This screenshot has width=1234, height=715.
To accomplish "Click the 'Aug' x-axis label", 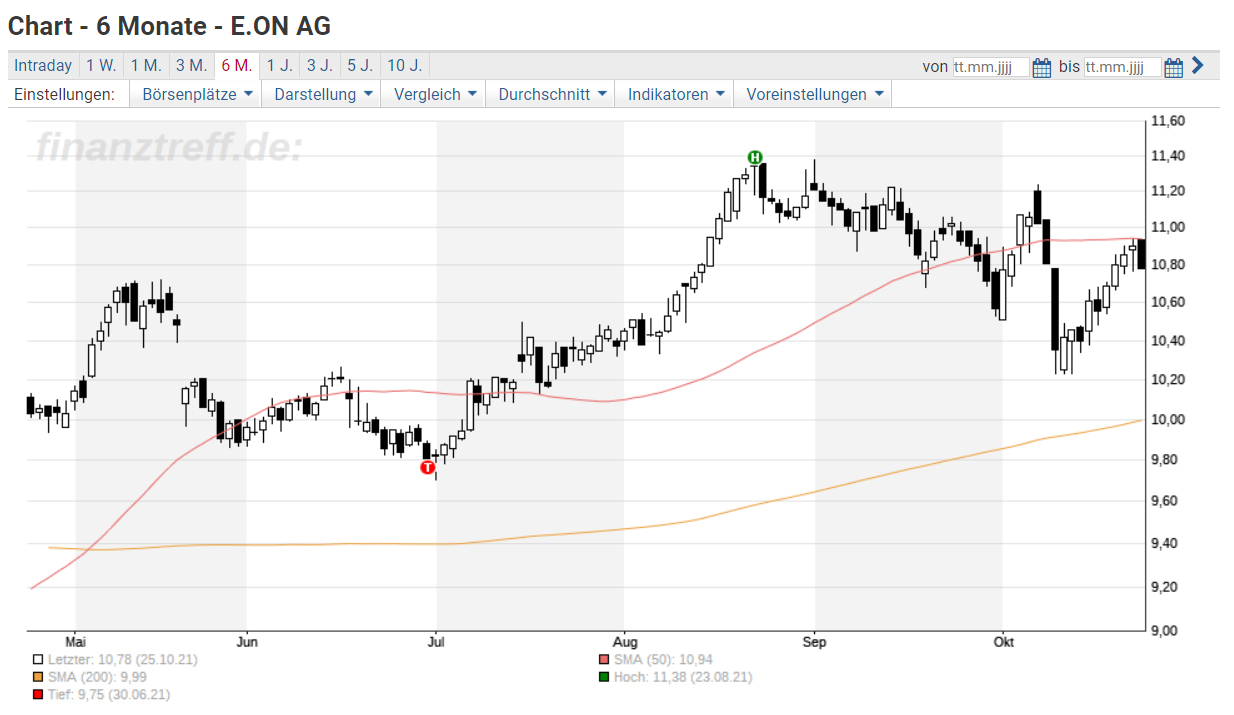I will point(624,642).
